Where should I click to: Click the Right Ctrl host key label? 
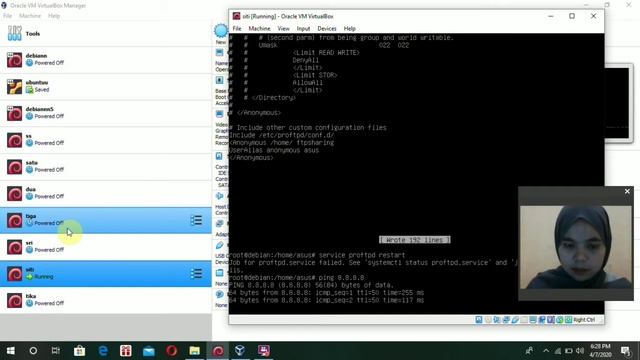[x=584, y=320]
